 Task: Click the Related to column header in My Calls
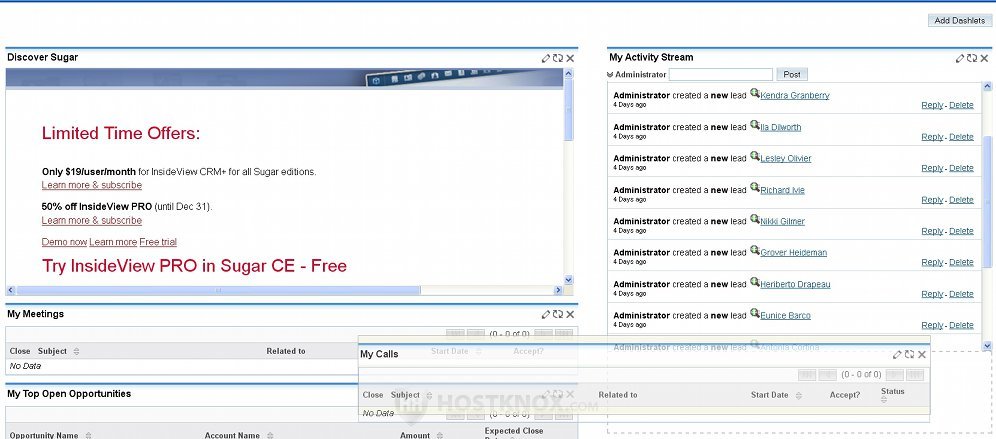click(617, 395)
